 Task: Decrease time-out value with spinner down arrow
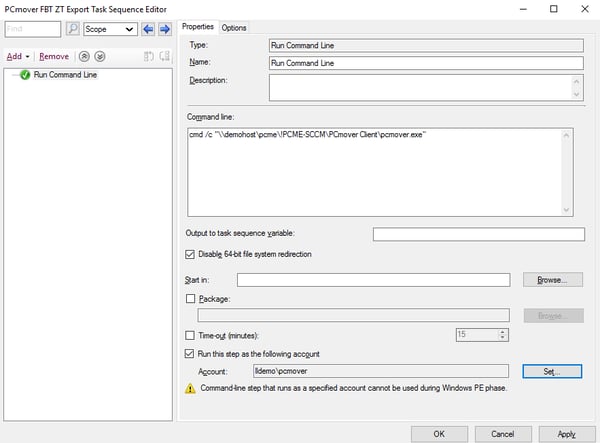[503, 338]
